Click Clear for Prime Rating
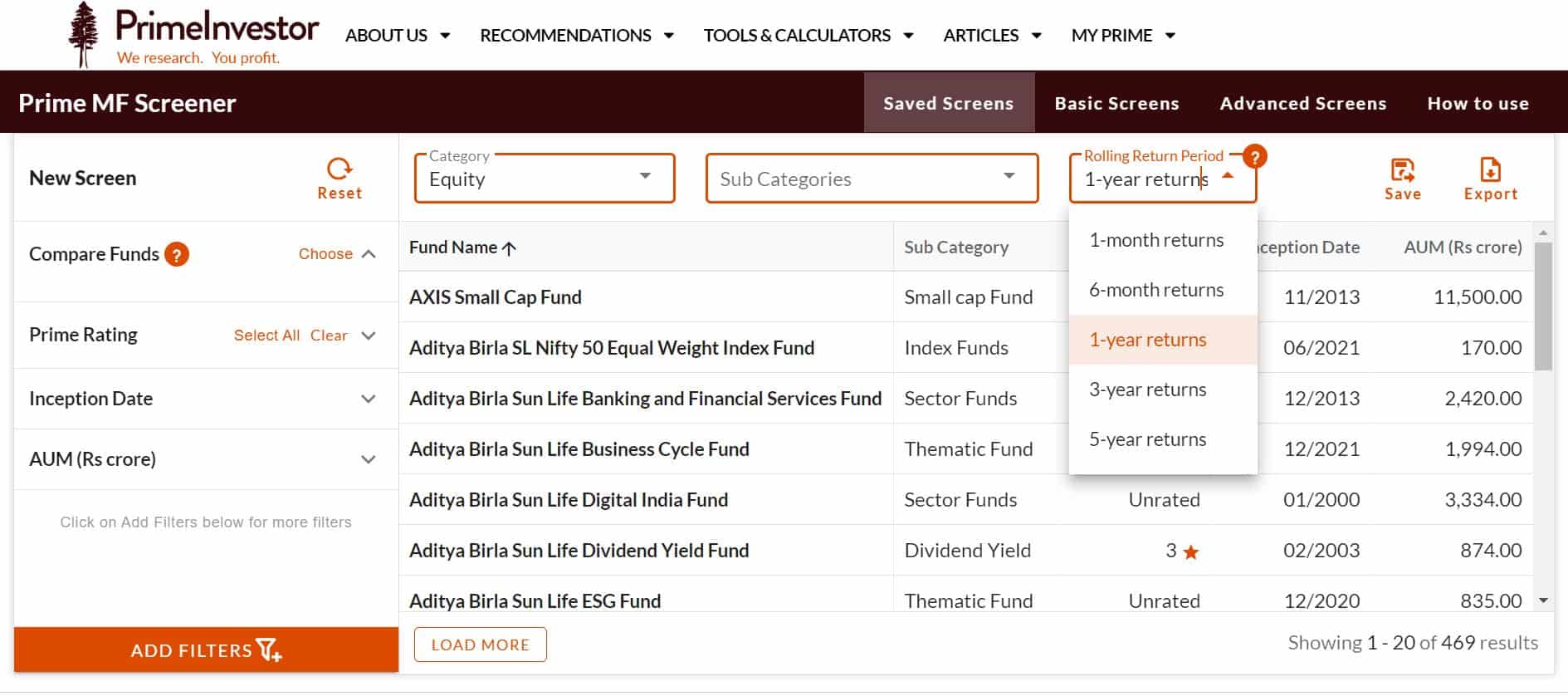 [329, 336]
